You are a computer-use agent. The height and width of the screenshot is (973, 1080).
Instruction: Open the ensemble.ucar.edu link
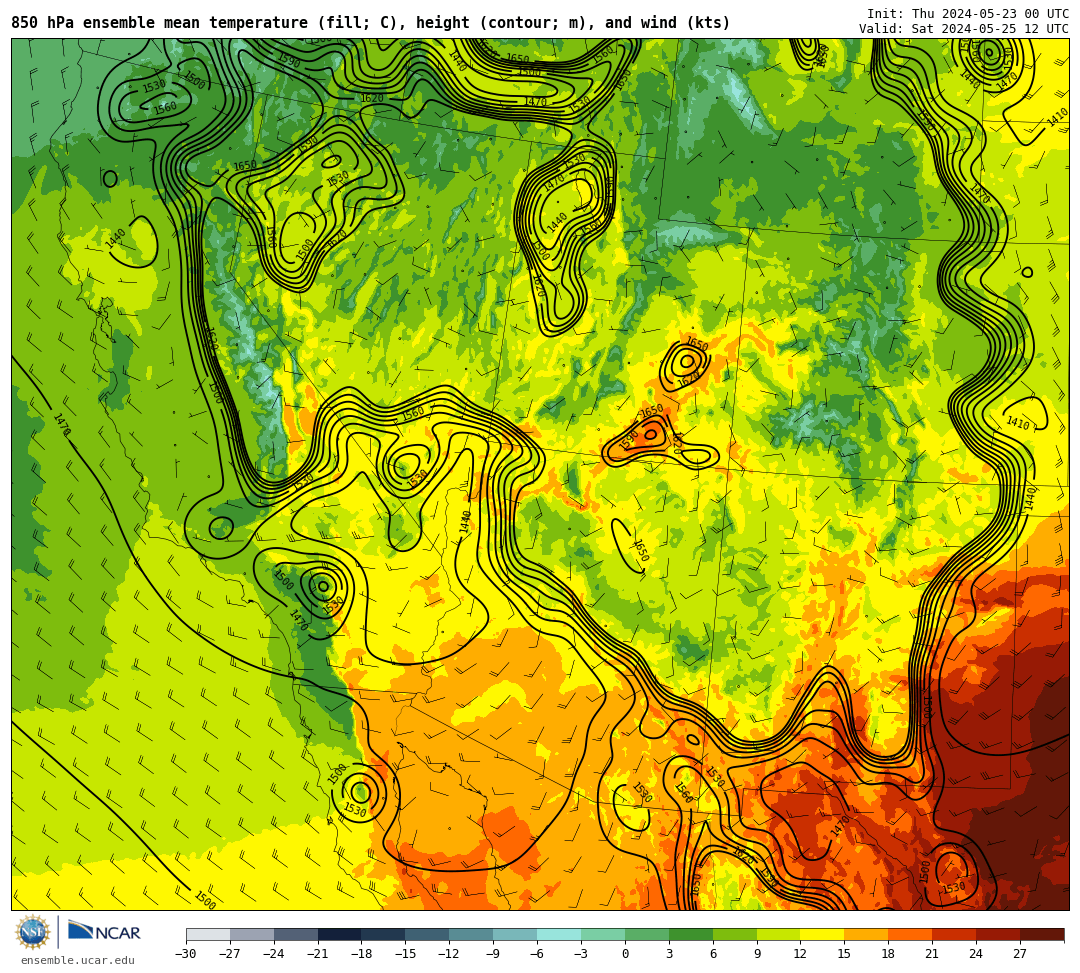pos(77,960)
